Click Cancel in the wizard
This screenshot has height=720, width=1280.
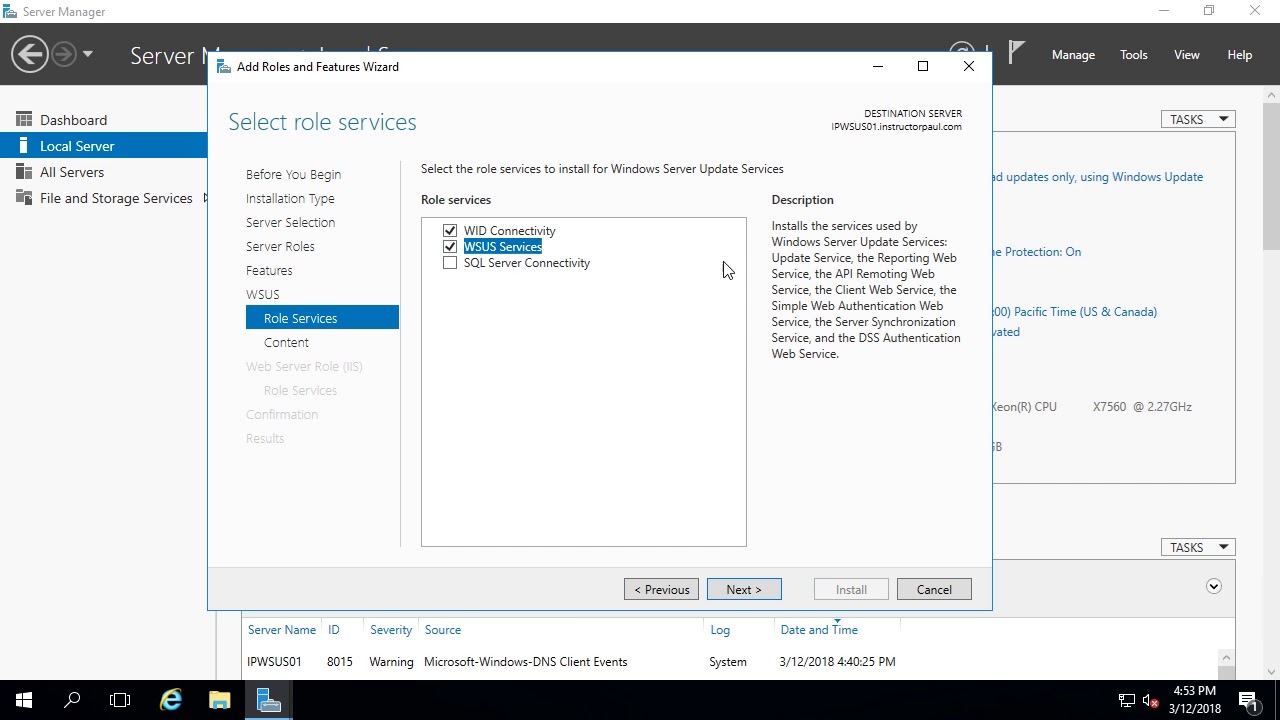point(934,590)
